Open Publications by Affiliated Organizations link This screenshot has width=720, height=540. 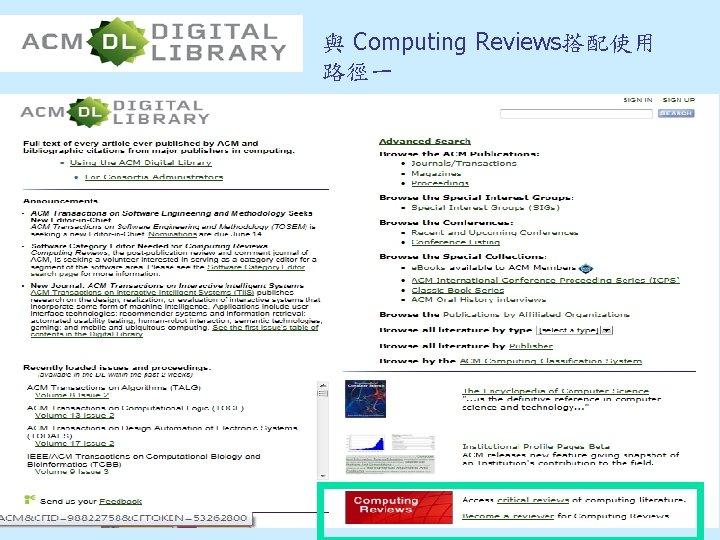(536, 315)
